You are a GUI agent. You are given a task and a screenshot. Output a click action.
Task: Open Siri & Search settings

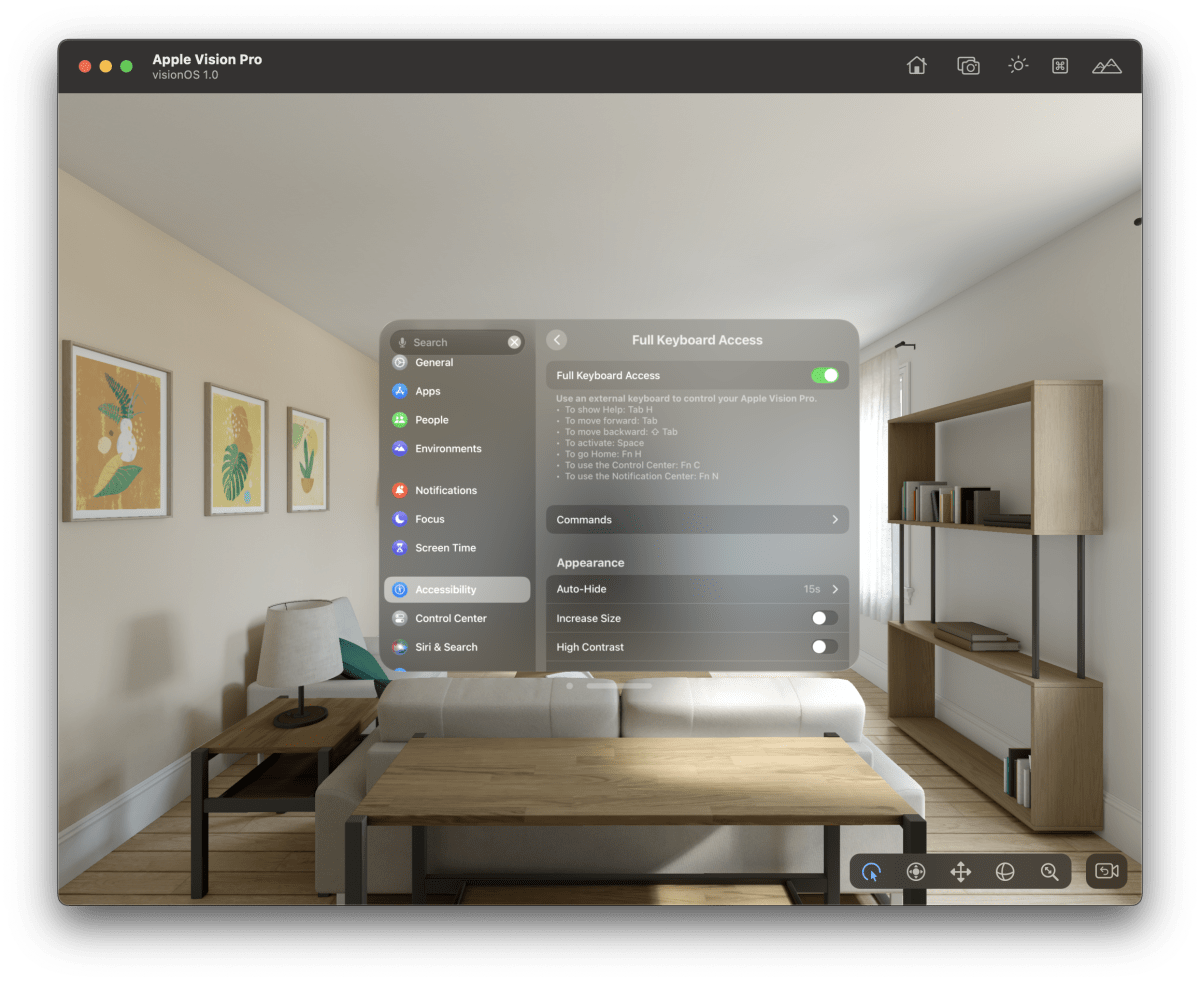(457, 647)
